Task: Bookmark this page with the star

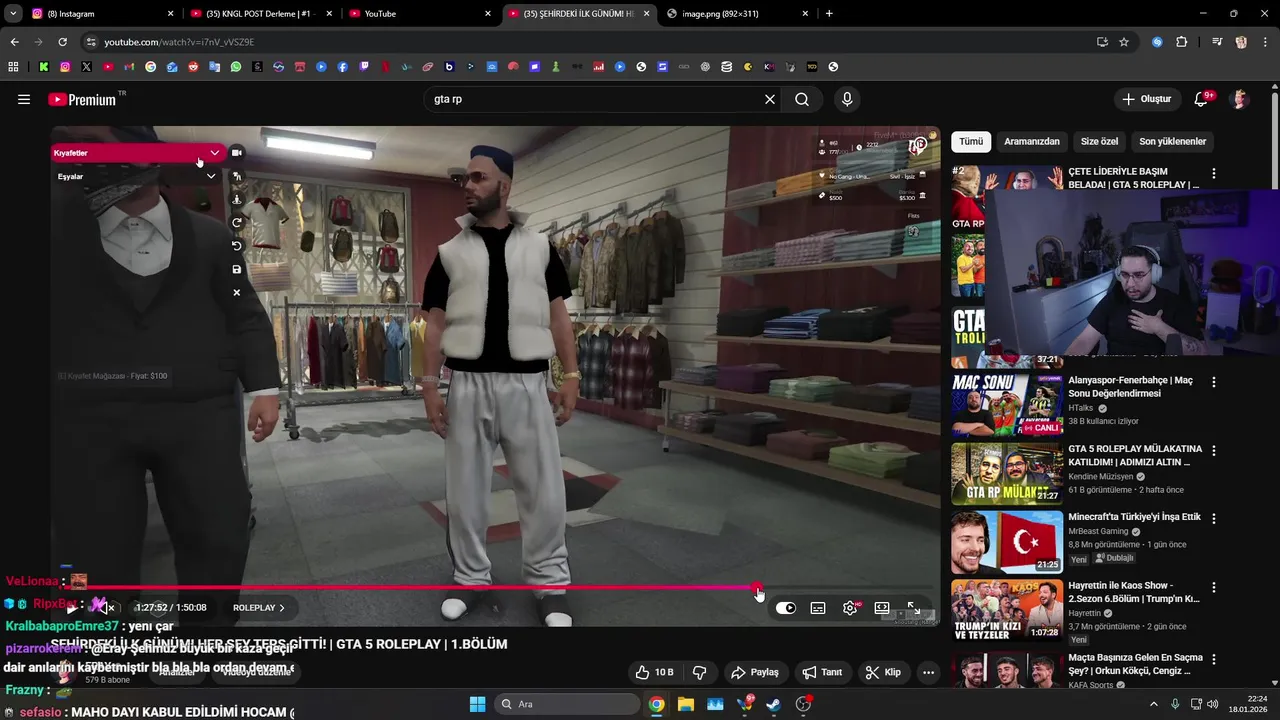Action: coord(1124,42)
